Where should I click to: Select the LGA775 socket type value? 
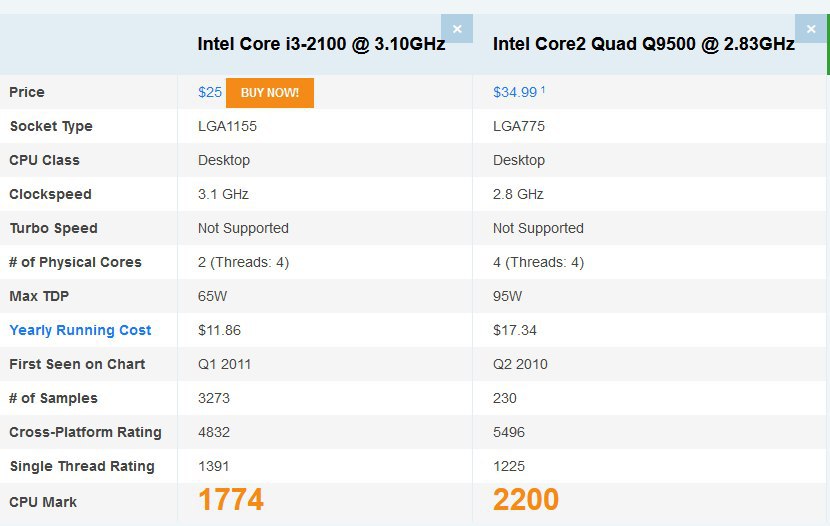(519, 126)
